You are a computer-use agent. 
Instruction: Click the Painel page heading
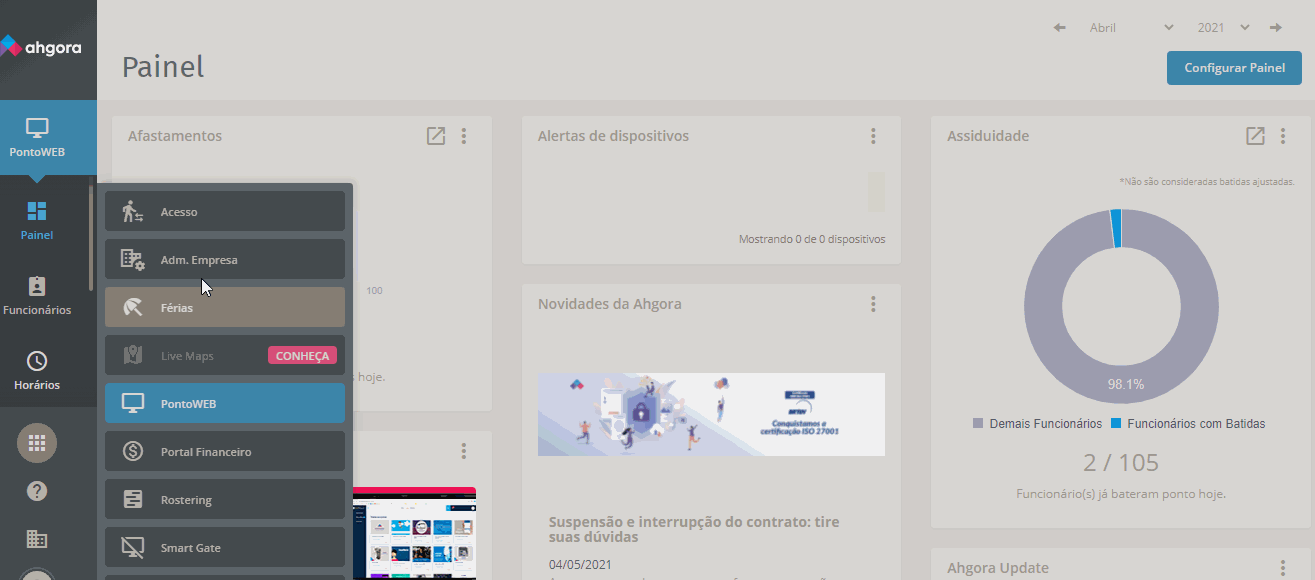163,67
